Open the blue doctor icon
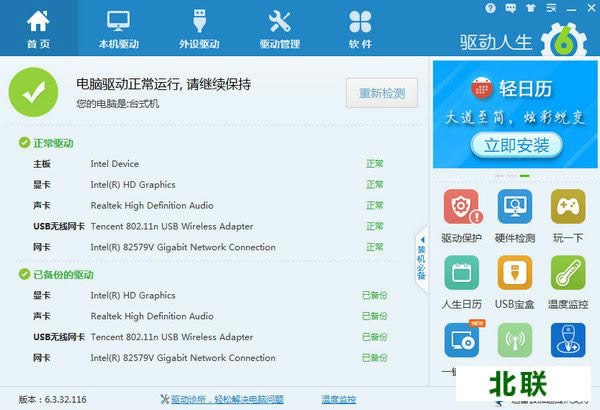600x410 pixels. click(x=568, y=340)
